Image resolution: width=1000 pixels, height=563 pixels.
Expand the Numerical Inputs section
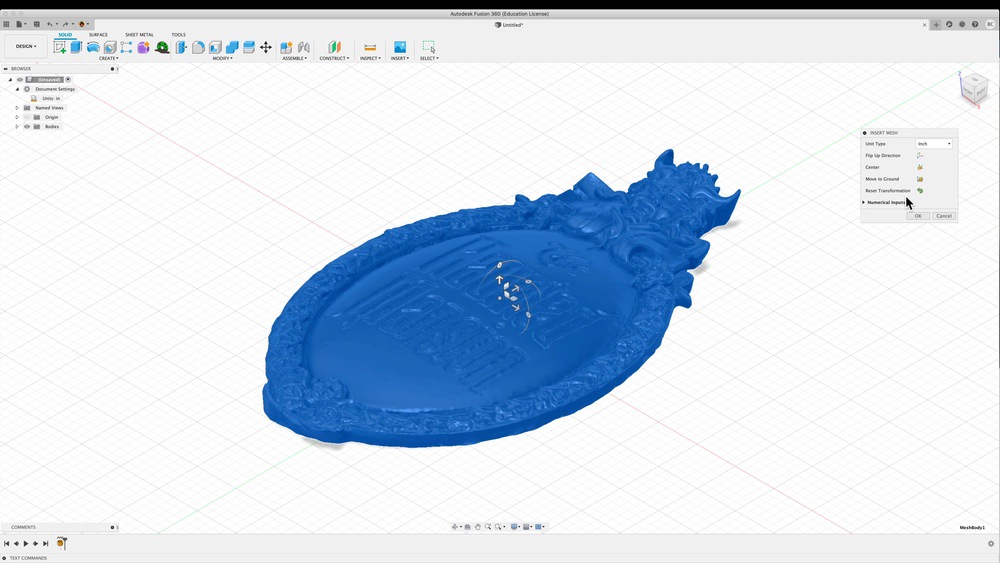pyautogui.click(x=864, y=202)
